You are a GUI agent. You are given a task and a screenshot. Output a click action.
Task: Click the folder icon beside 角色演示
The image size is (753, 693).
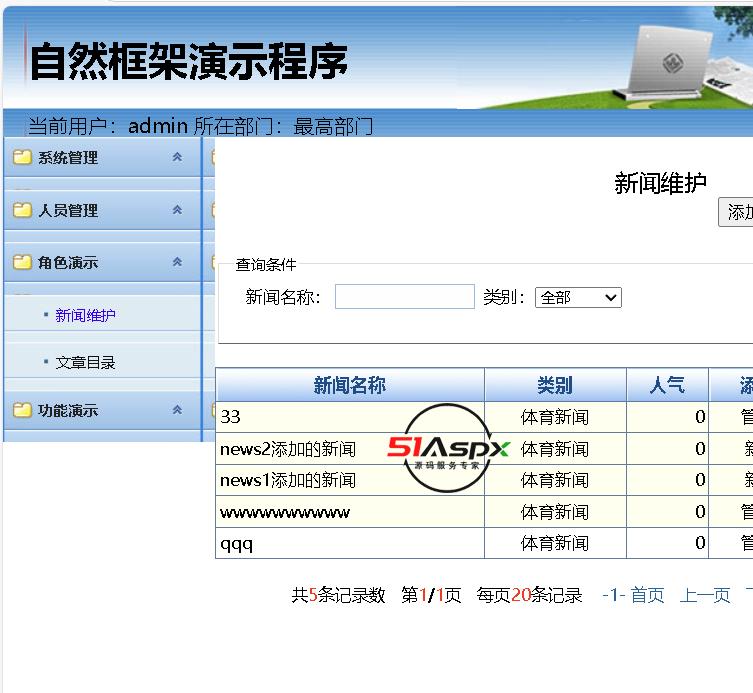coord(22,262)
